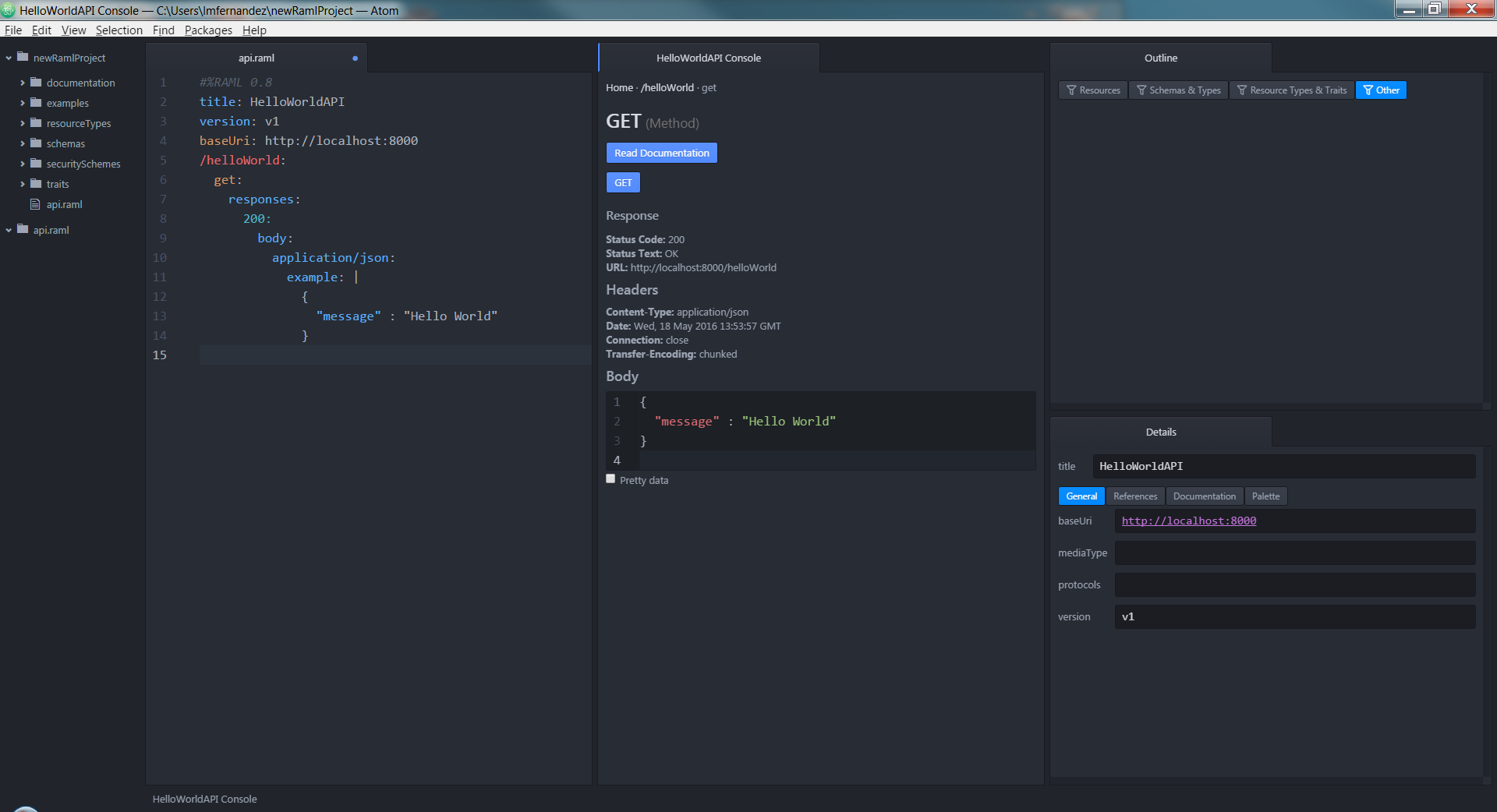Screen dimensions: 1497x812
Task: Go to Home in console breadcrumb
Action: tap(619, 87)
